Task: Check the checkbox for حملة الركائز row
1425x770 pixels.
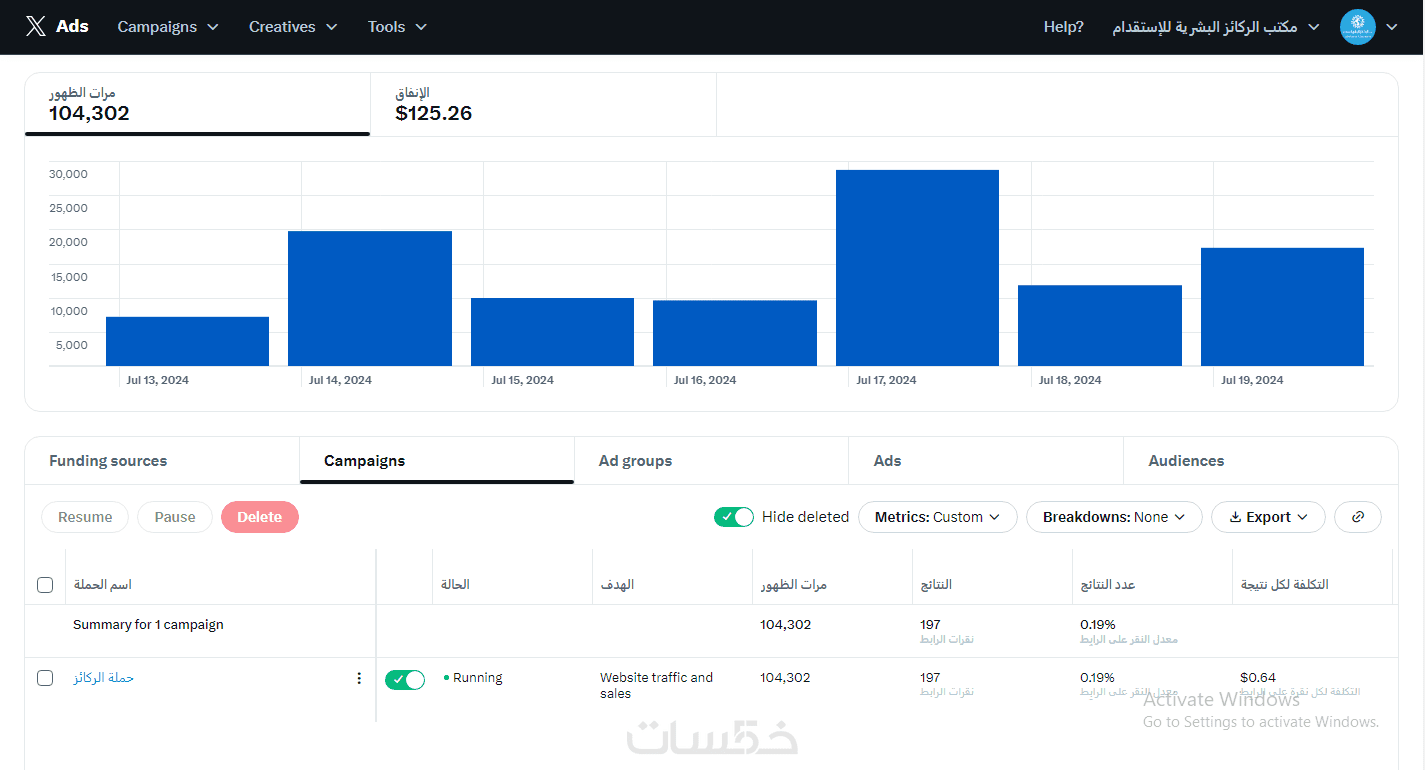Action: coord(45,678)
